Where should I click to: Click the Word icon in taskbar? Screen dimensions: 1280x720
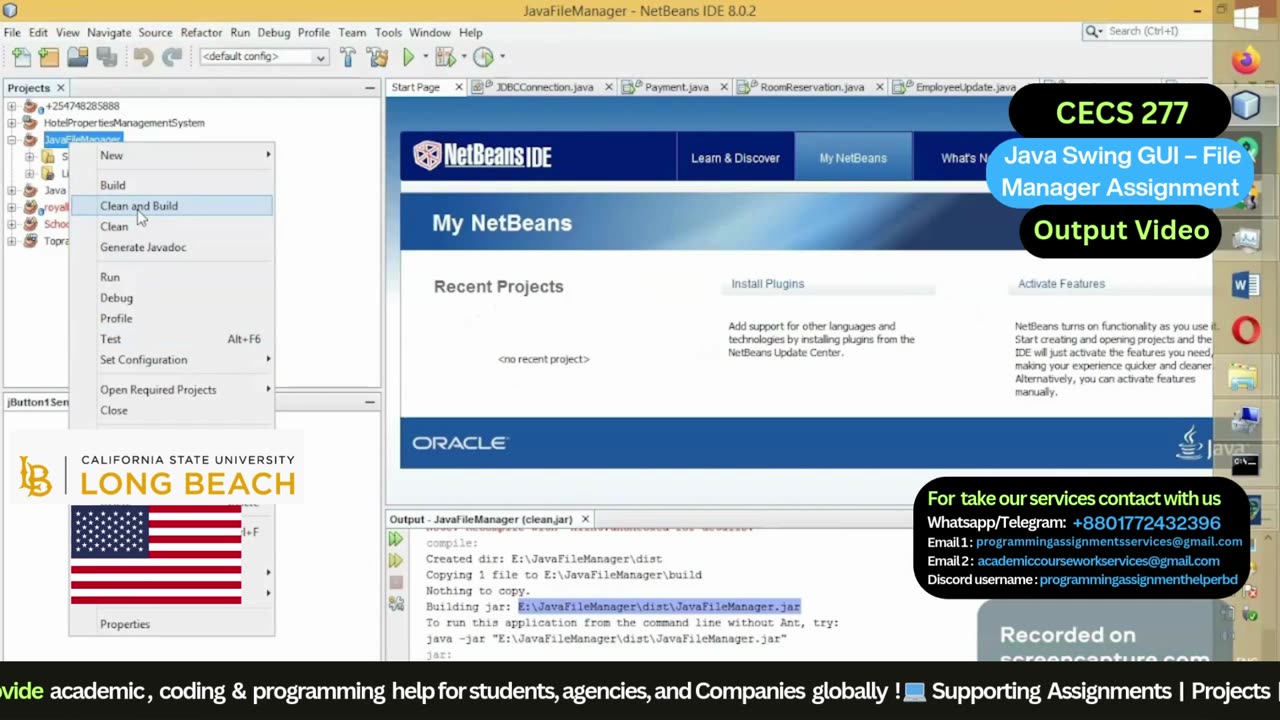[x=1246, y=287]
